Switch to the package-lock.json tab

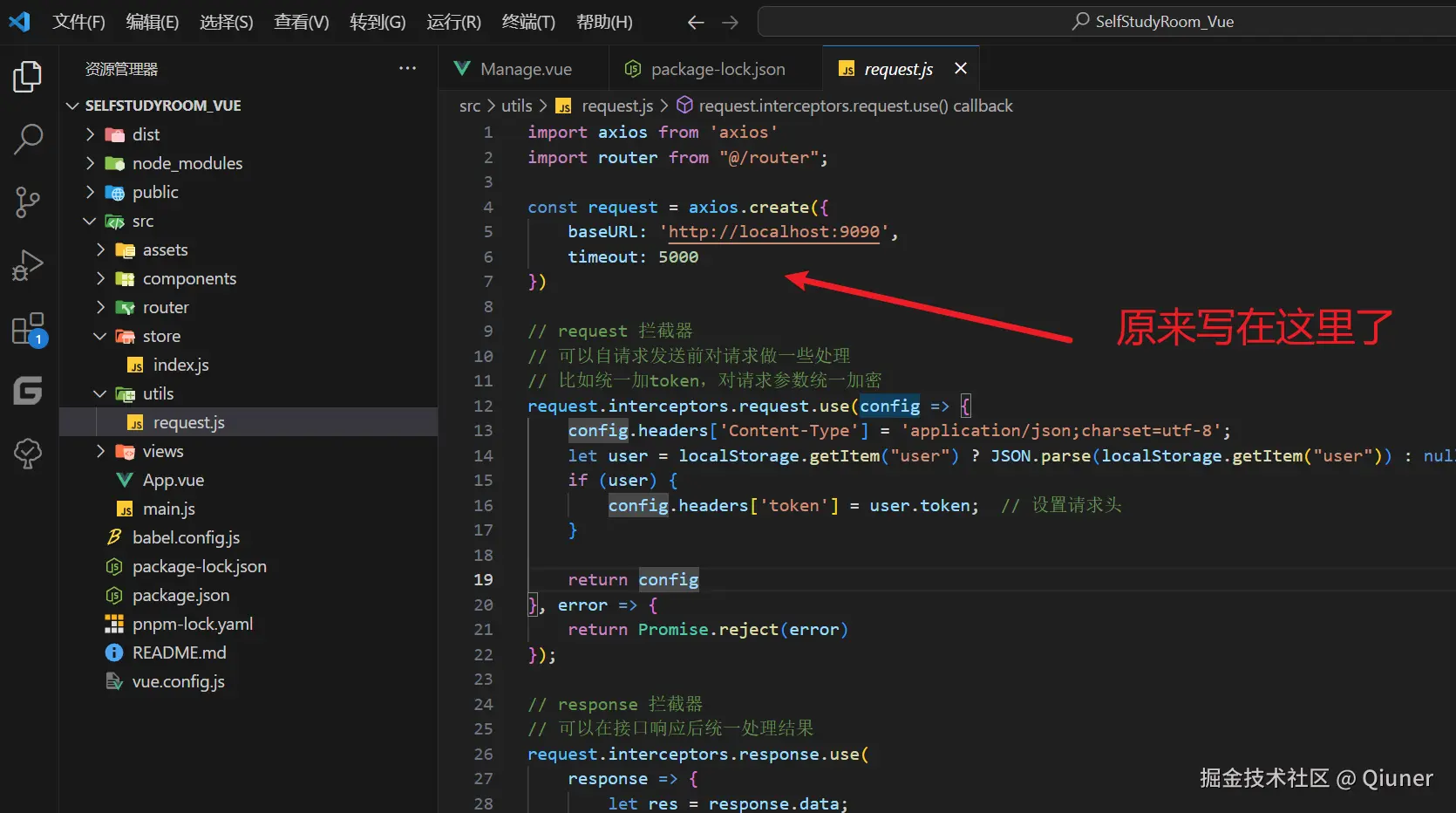click(718, 69)
